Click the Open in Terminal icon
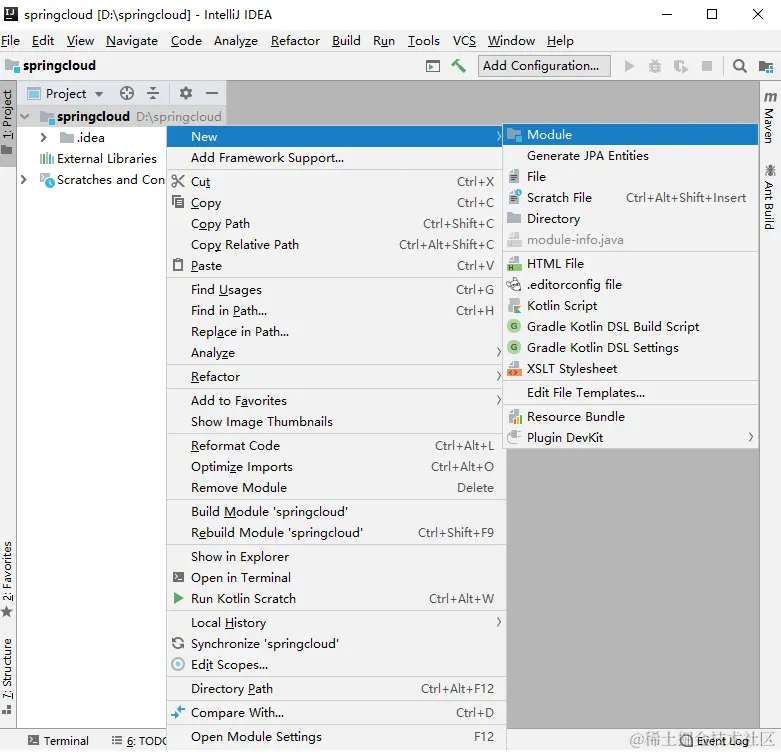The width and height of the screenshot is (781, 754). pyautogui.click(x=178, y=577)
